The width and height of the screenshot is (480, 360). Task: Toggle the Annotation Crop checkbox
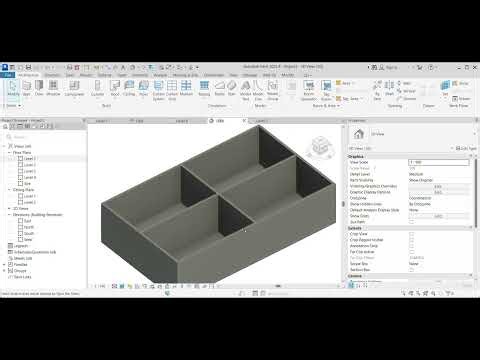[x=411, y=246]
